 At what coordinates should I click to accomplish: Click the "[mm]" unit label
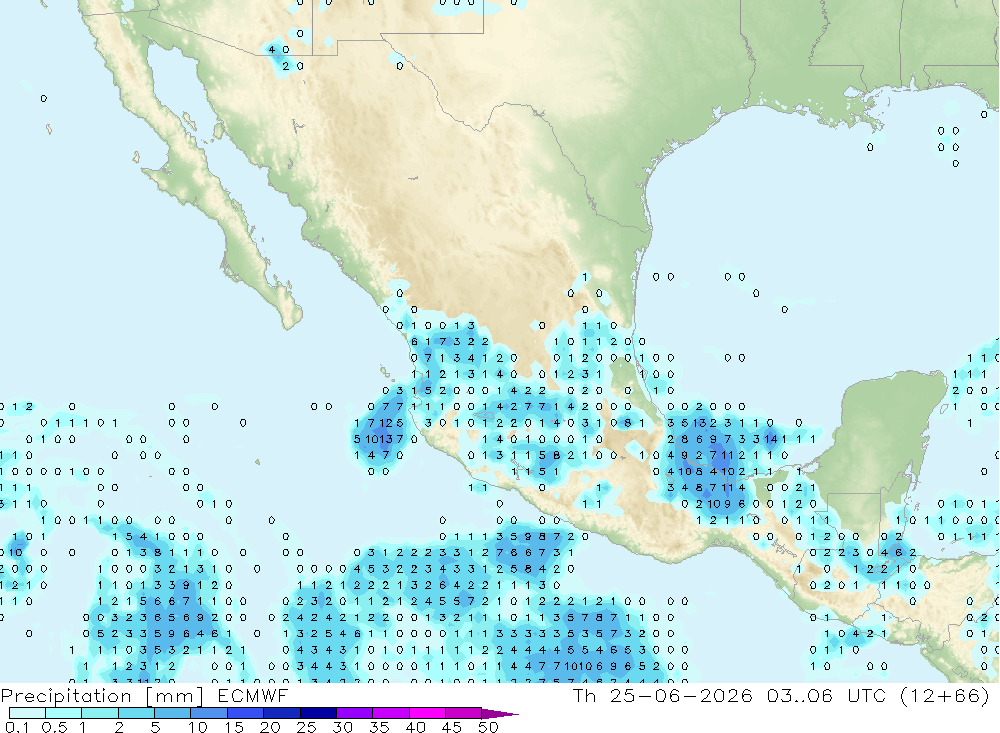tap(174, 695)
